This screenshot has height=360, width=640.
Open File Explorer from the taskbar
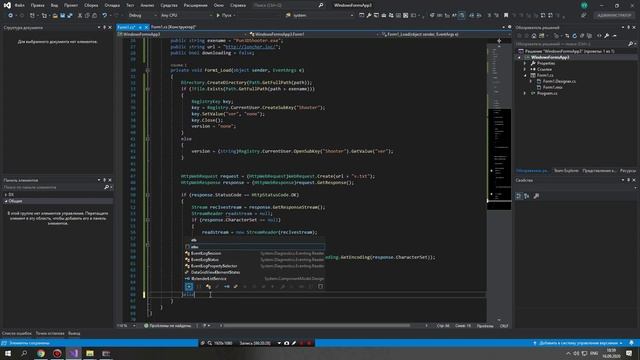pos(90,353)
